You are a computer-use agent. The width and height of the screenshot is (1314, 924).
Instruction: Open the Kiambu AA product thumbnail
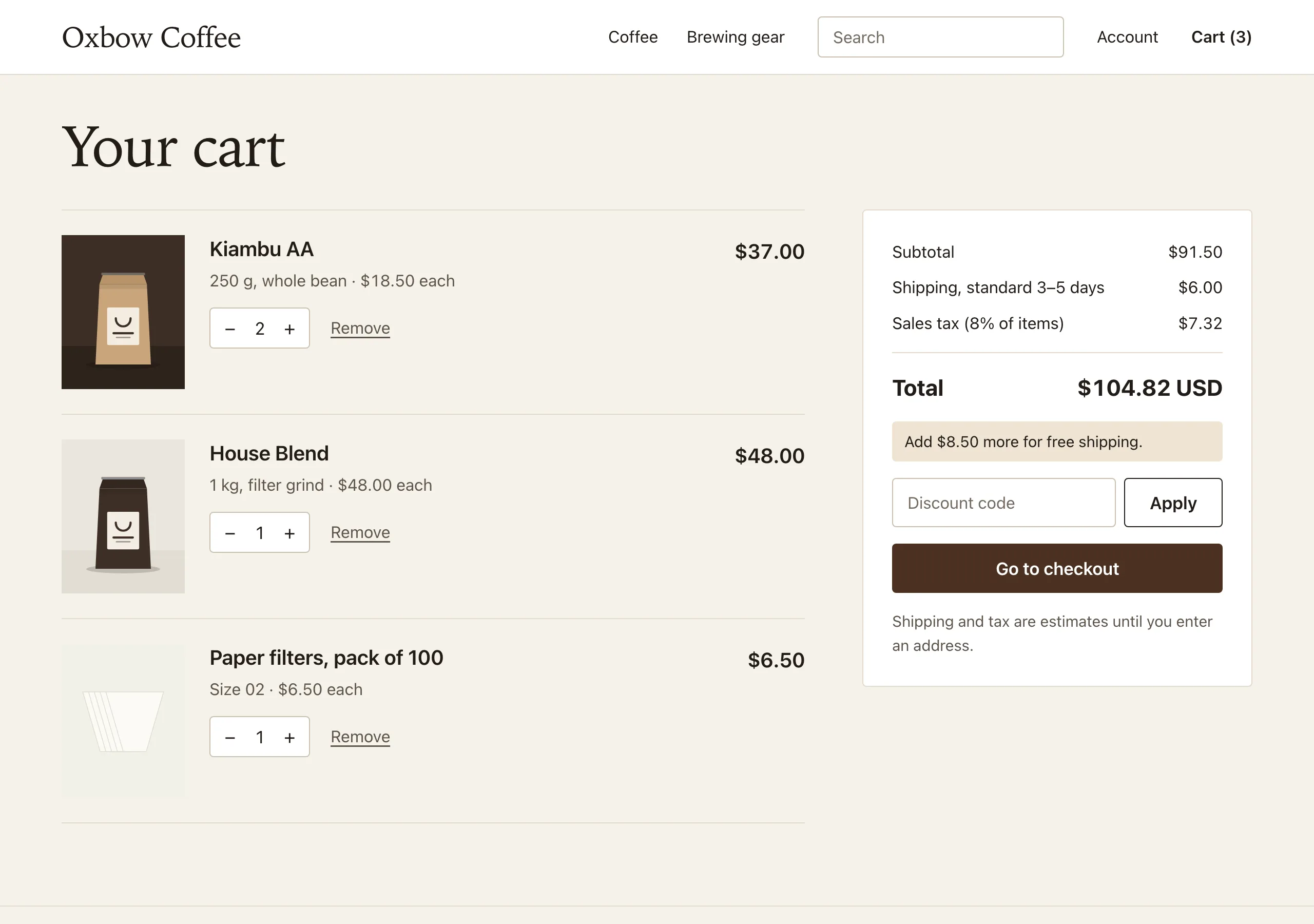click(123, 312)
